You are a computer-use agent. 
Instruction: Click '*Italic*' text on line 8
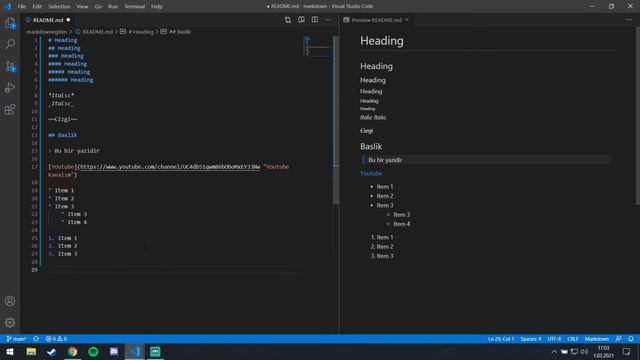coord(61,96)
